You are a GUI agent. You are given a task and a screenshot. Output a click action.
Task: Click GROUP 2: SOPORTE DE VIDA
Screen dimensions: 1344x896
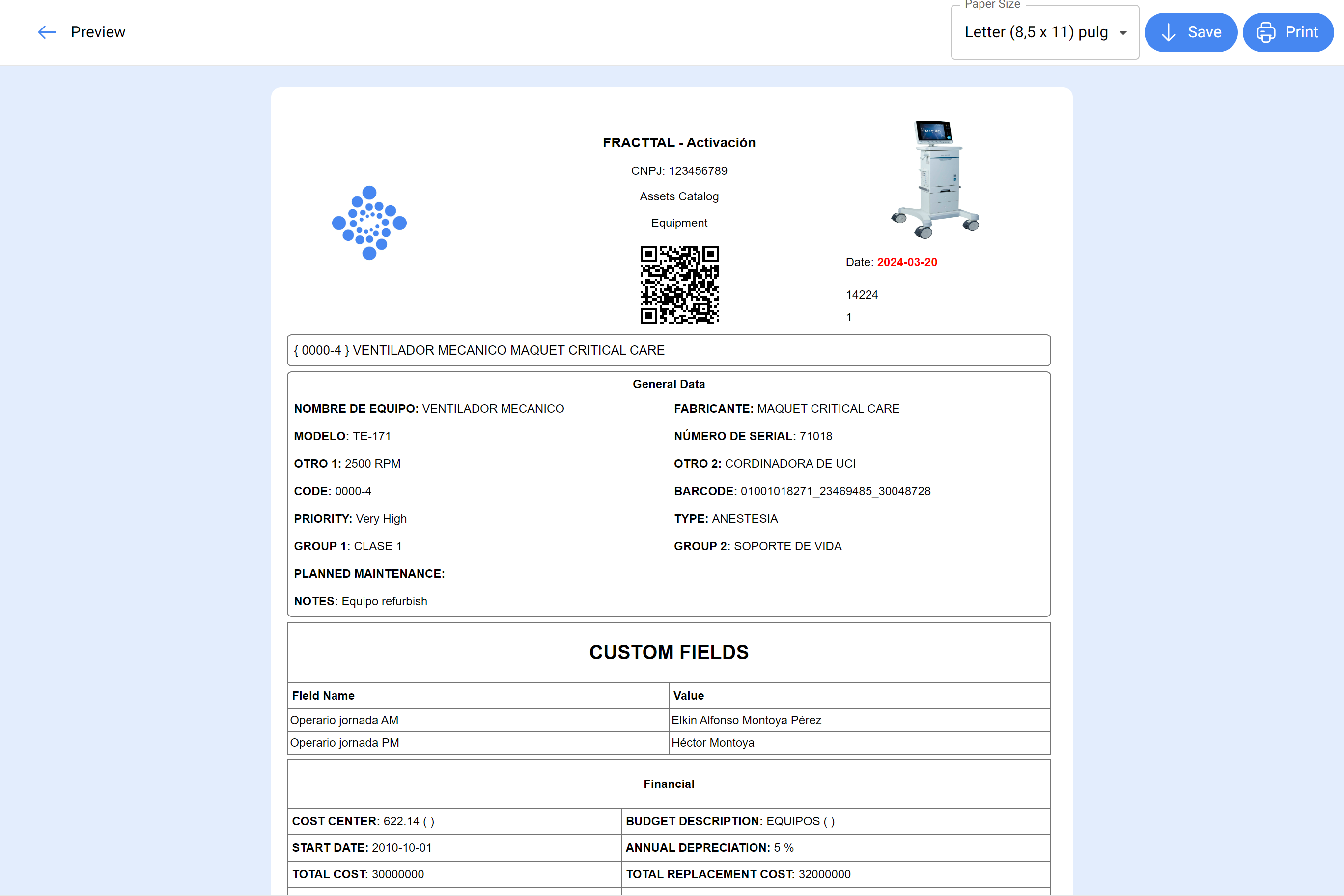coord(757,546)
